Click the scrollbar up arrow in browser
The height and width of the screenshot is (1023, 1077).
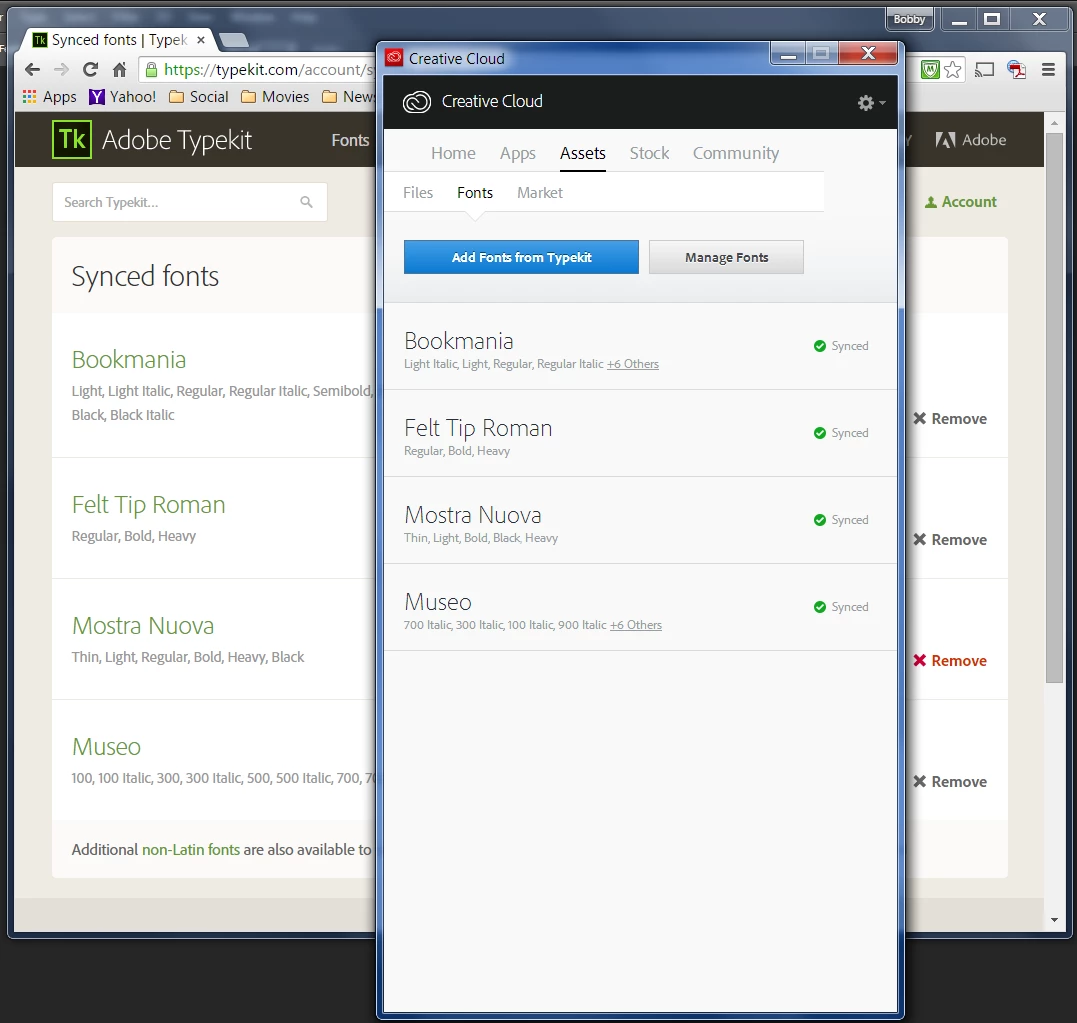[1054, 123]
